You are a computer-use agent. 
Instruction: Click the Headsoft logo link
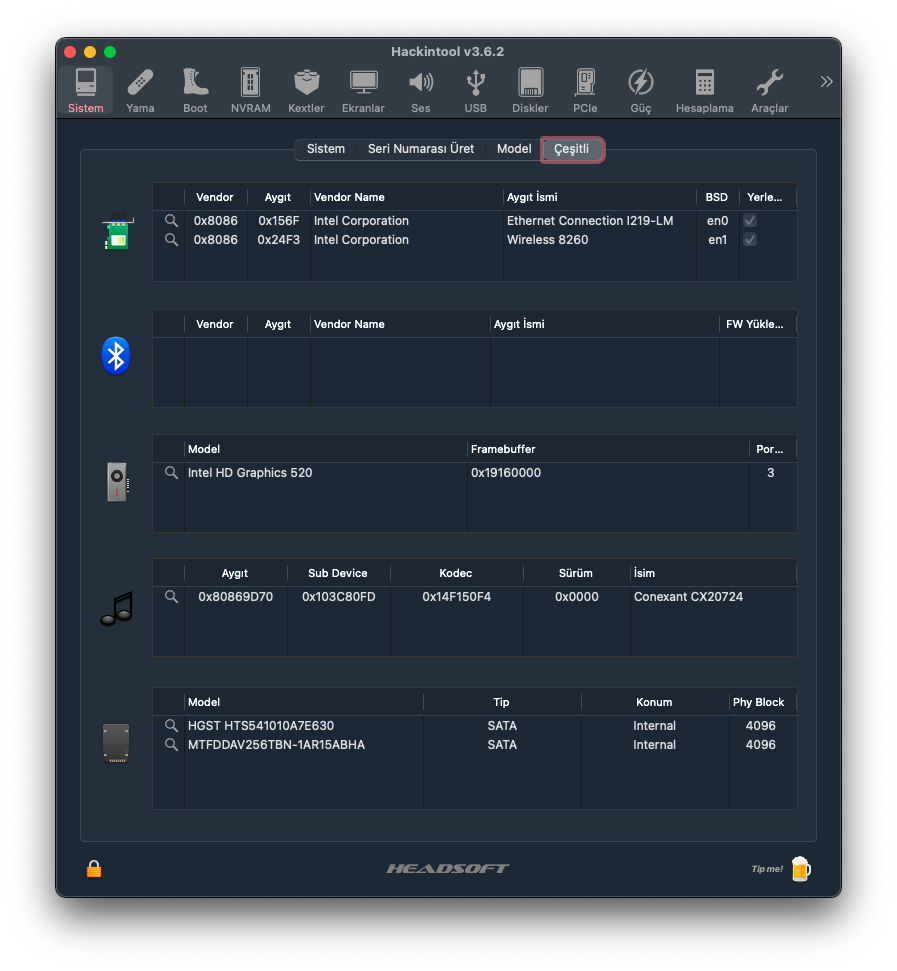click(448, 868)
